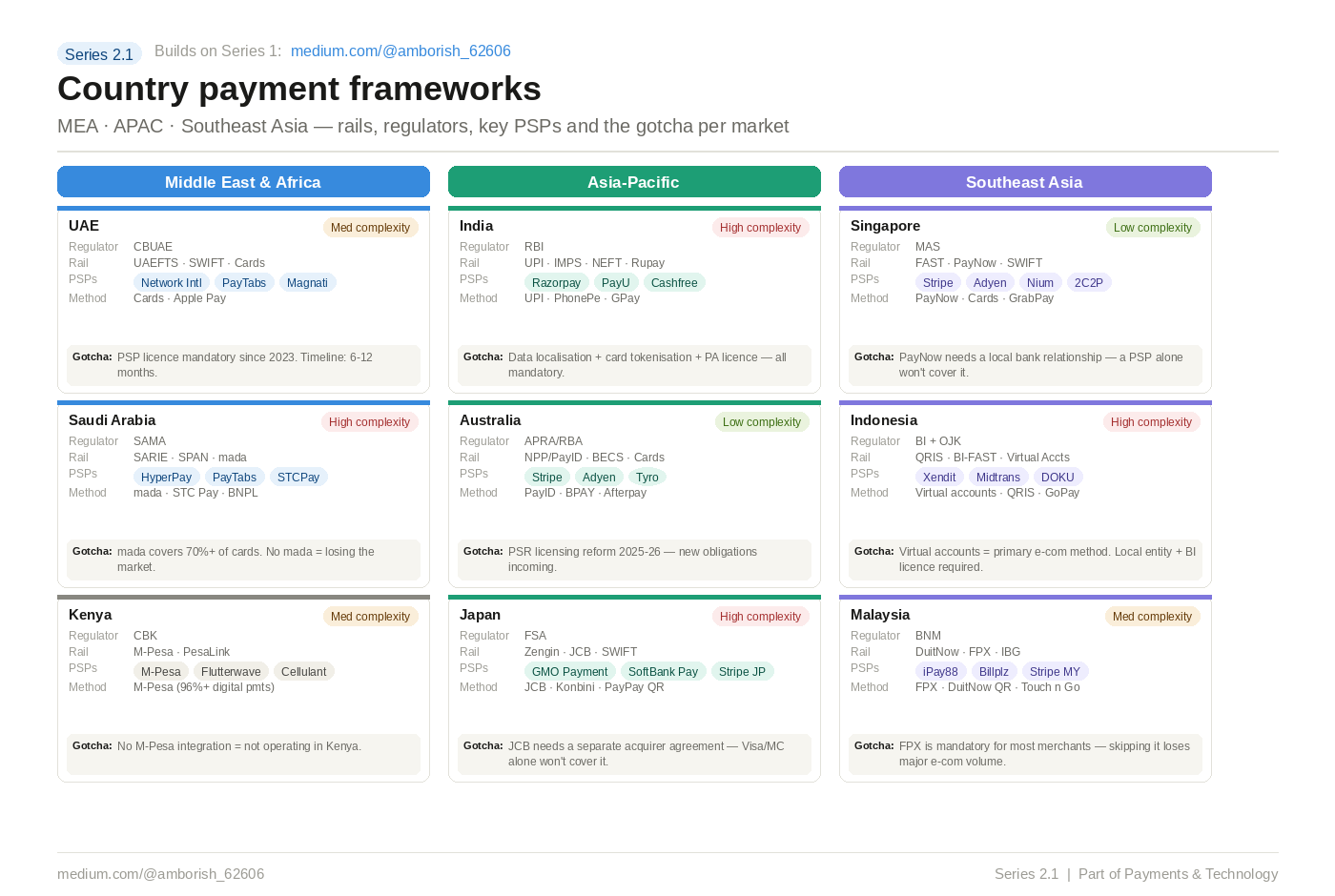Click the Singapore country heading
The height and width of the screenshot is (896, 1335).
point(886,226)
